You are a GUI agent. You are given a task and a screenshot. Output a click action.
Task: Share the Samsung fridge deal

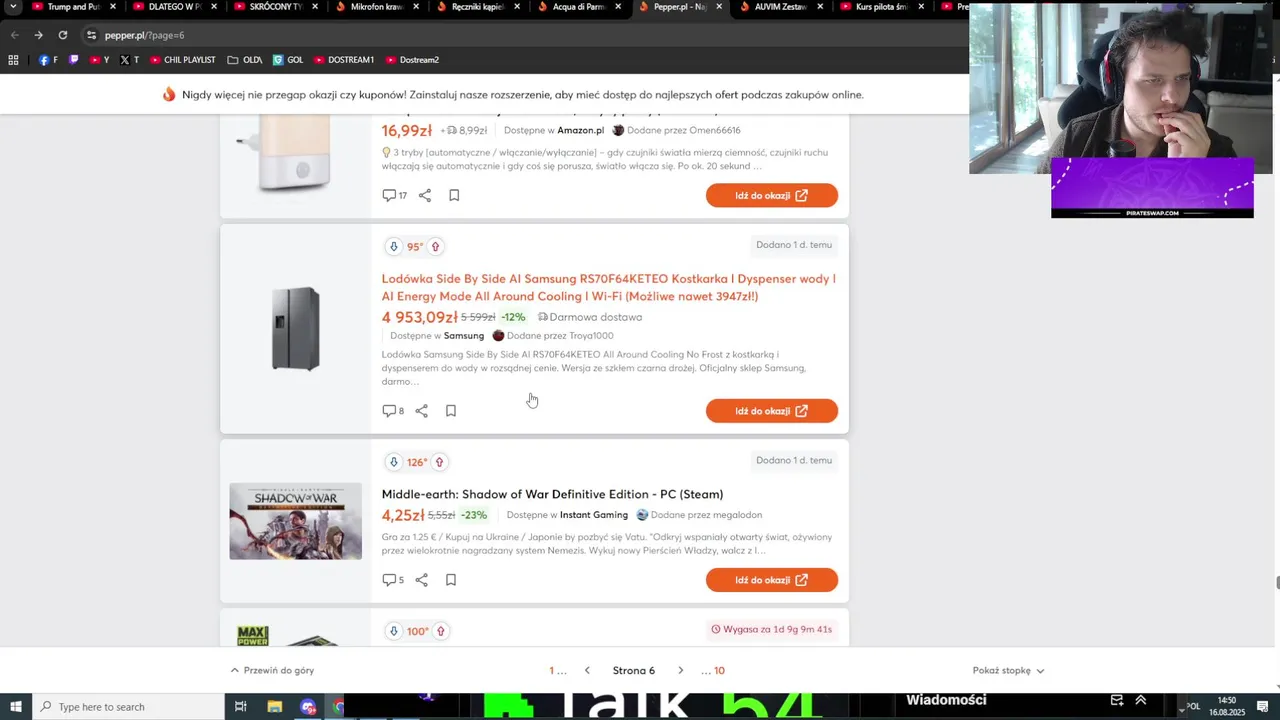coord(422,411)
